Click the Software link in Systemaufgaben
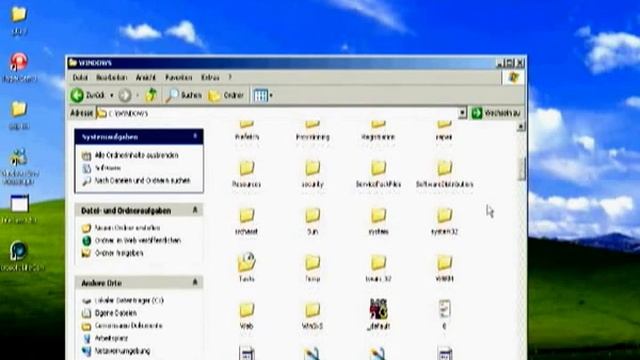Screen dimensions: 640x360 click(108, 168)
